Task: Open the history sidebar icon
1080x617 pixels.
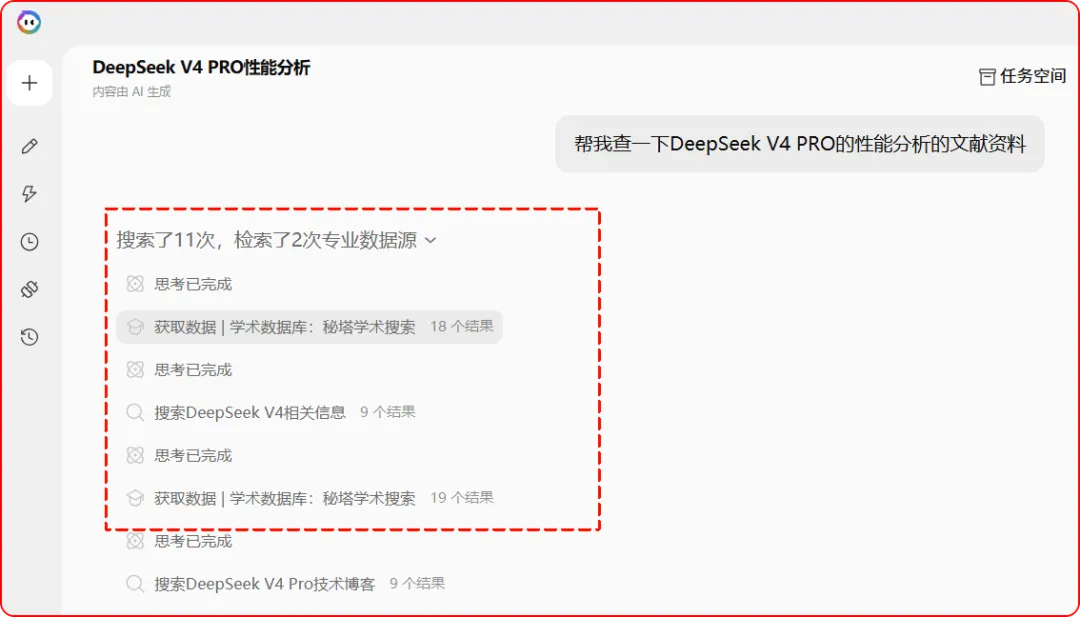Action: click(x=30, y=337)
